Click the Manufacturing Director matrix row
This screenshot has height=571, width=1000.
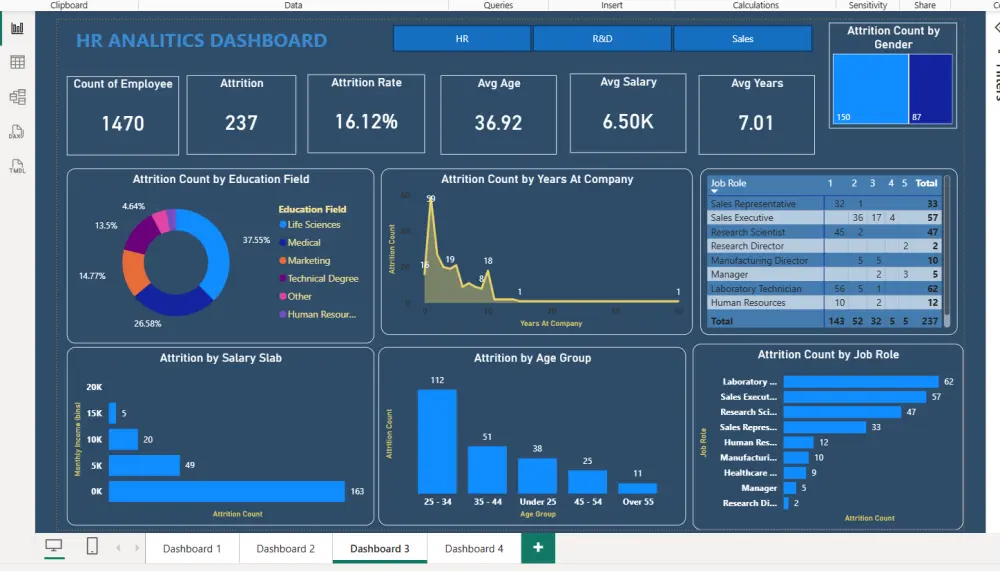click(x=824, y=260)
